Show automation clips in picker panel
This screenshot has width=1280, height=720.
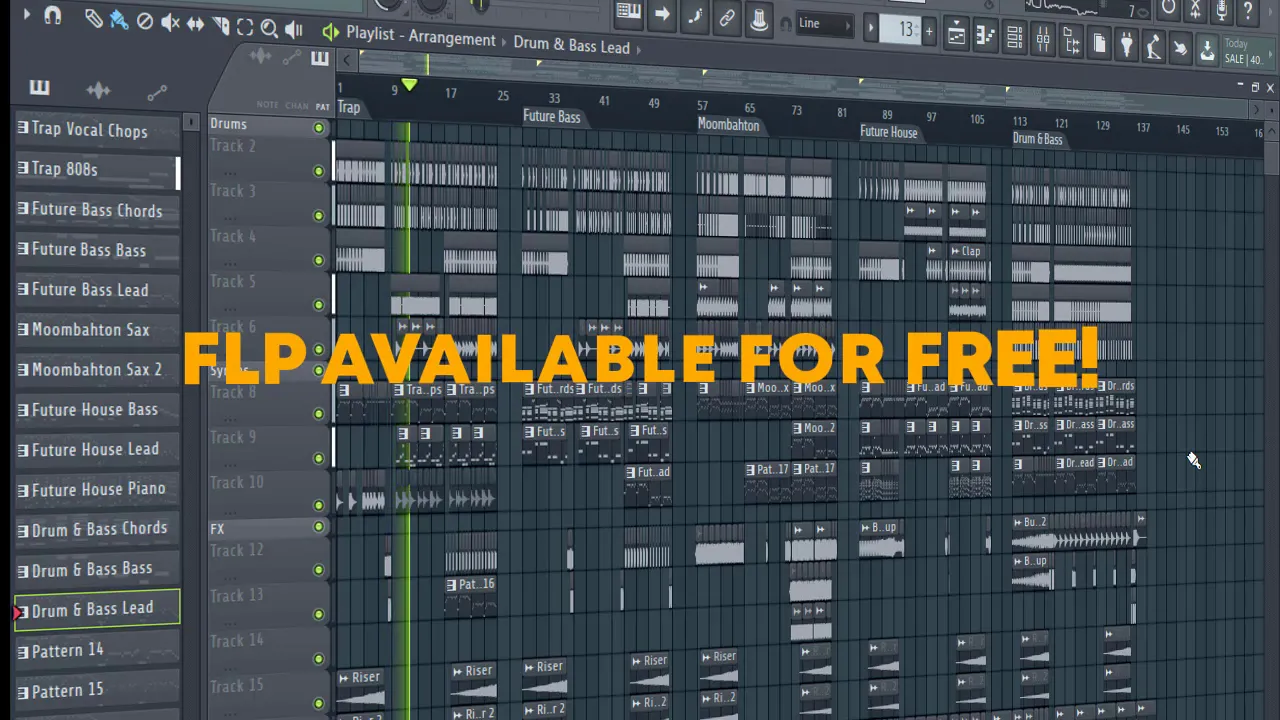pos(157,94)
